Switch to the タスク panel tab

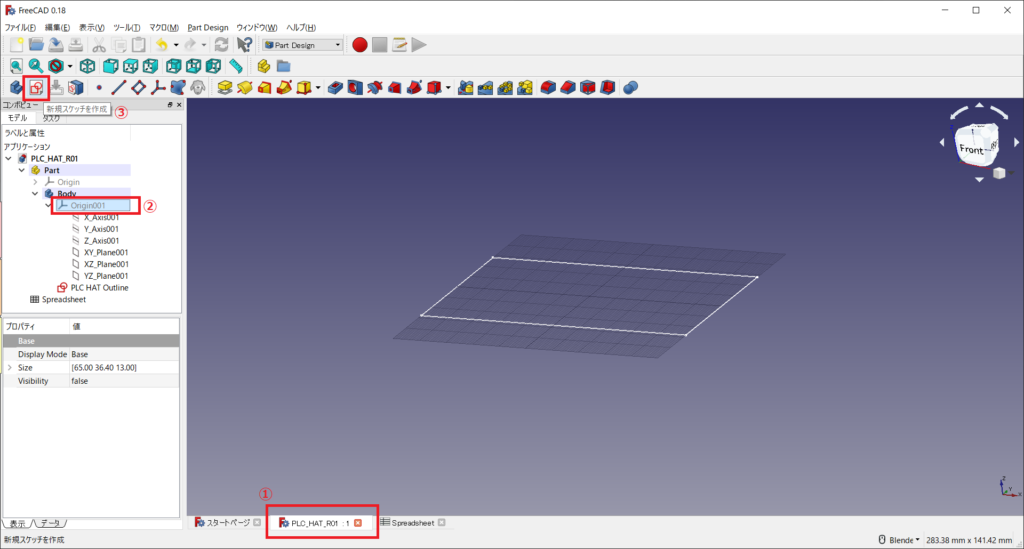[51, 118]
